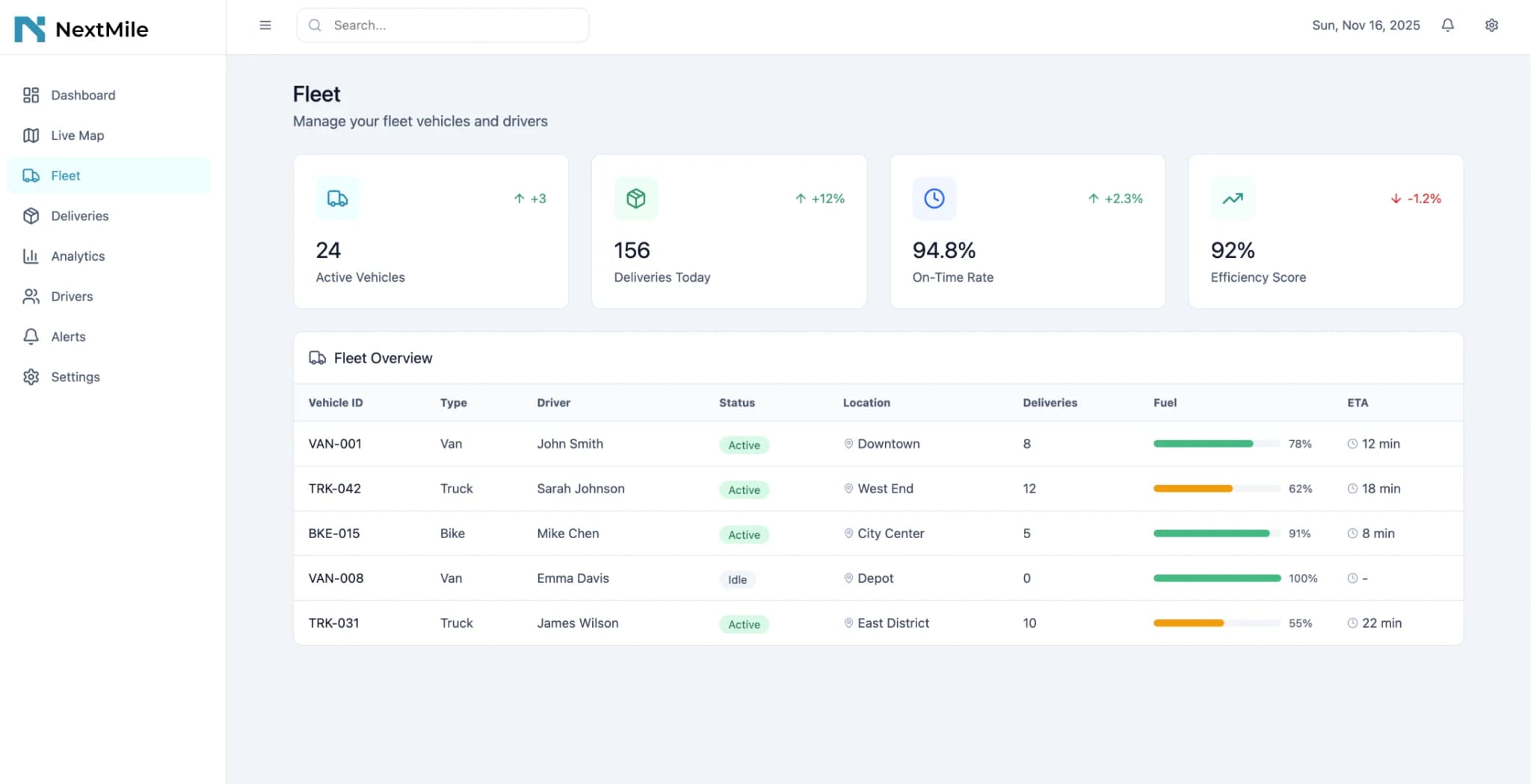The width and height of the screenshot is (1531, 784).
Task: Open the notifications bell in header
Action: click(x=1447, y=25)
